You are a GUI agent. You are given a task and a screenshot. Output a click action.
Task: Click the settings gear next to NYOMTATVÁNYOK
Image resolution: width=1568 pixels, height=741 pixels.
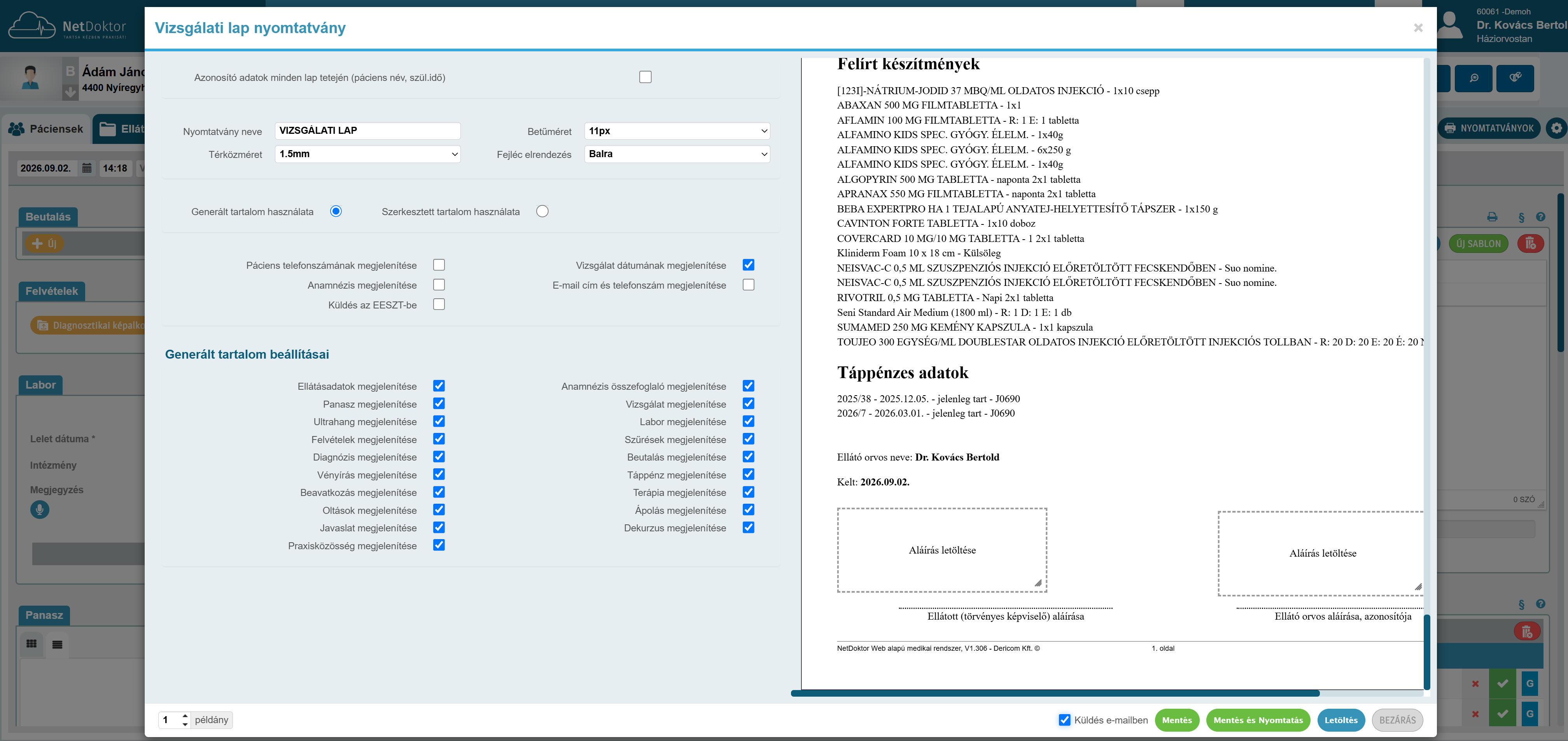coord(1556,128)
